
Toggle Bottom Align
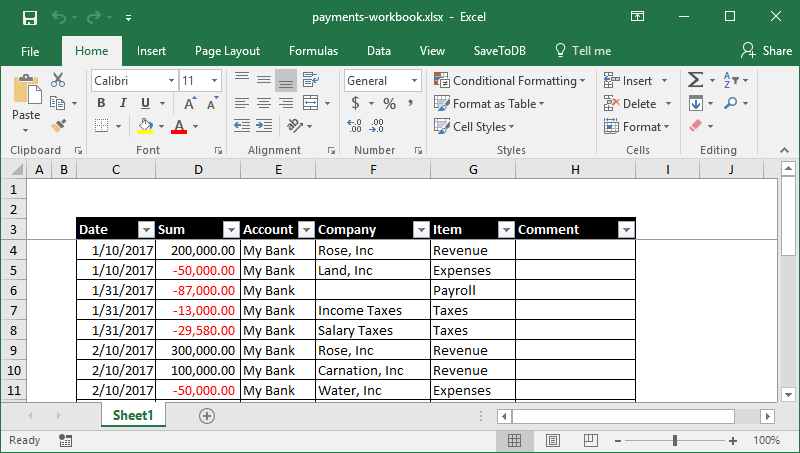[x=286, y=81]
